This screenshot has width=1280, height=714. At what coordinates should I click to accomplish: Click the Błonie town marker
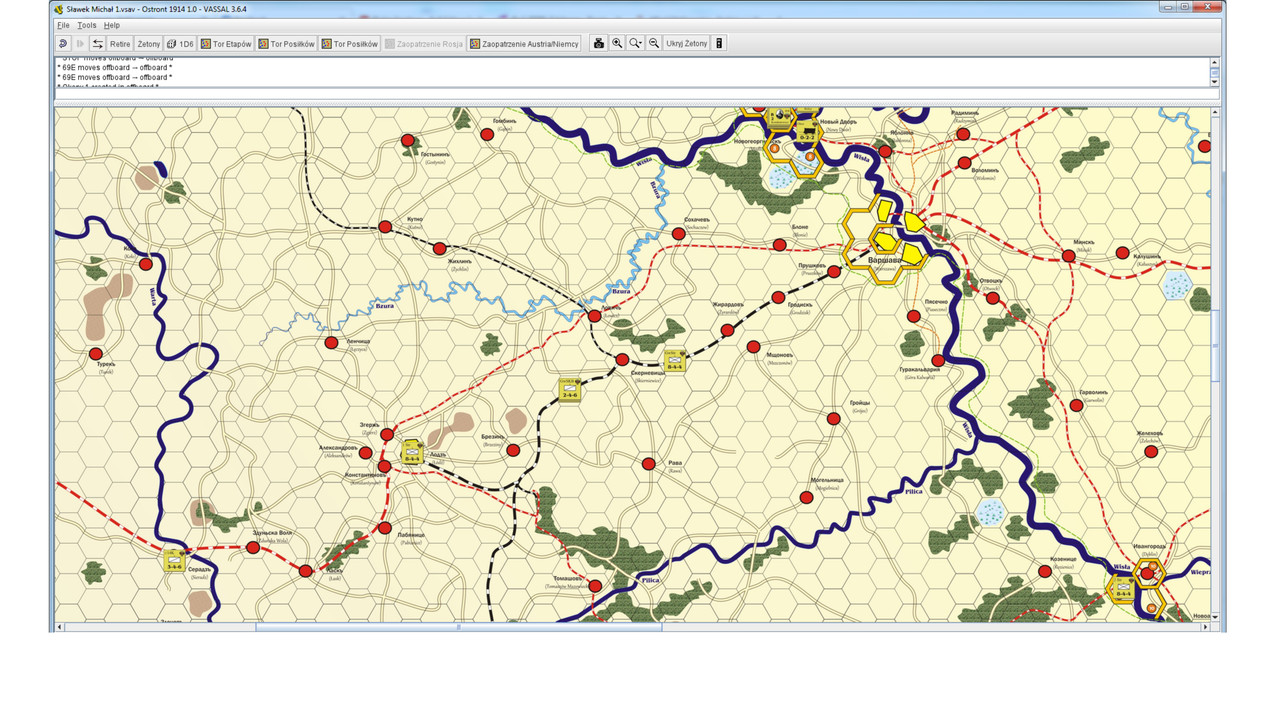point(780,245)
